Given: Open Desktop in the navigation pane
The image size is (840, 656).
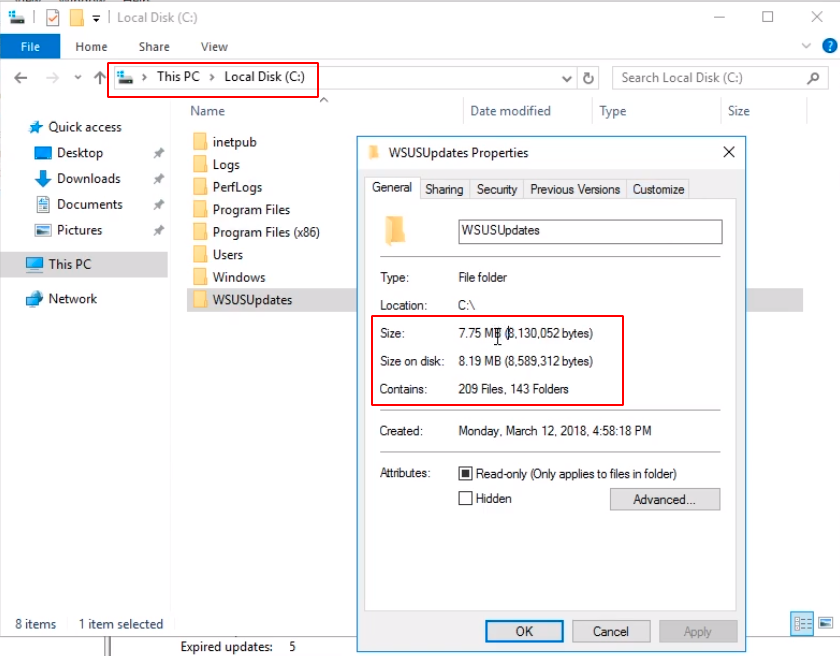Looking at the screenshot, I should tap(80, 153).
